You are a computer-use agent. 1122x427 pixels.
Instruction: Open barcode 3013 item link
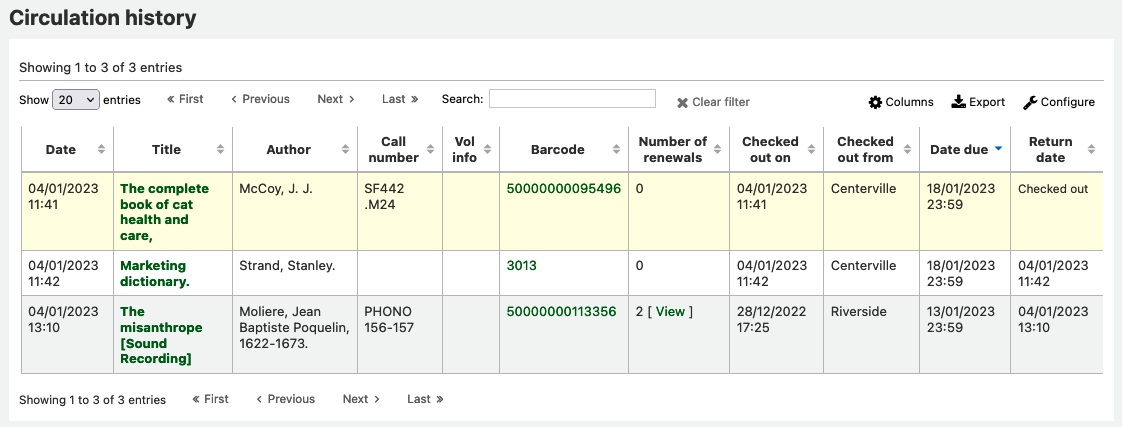tap(521, 266)
